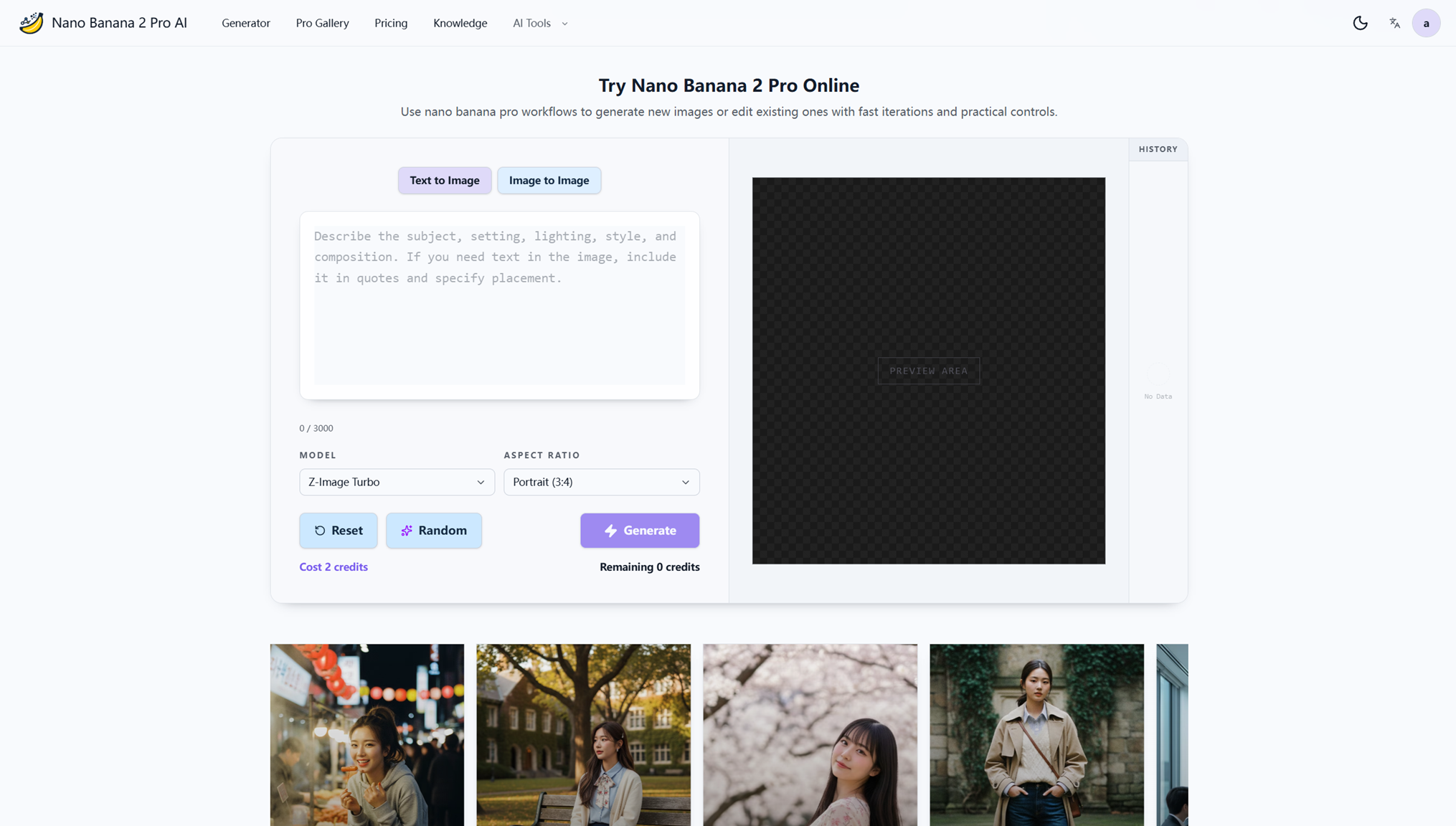Go to Pro Gallery page

tap(322, 23)
